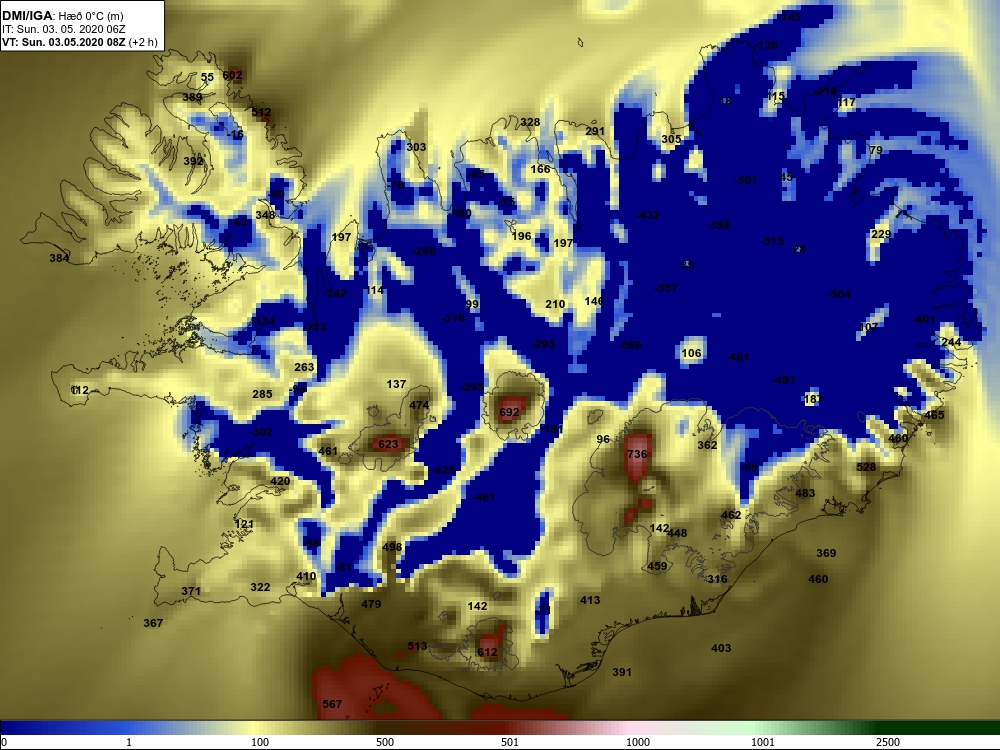This screenshot has width=1000, height=750.
Task: Select the 403 offshore value
Action: [721, 647]
